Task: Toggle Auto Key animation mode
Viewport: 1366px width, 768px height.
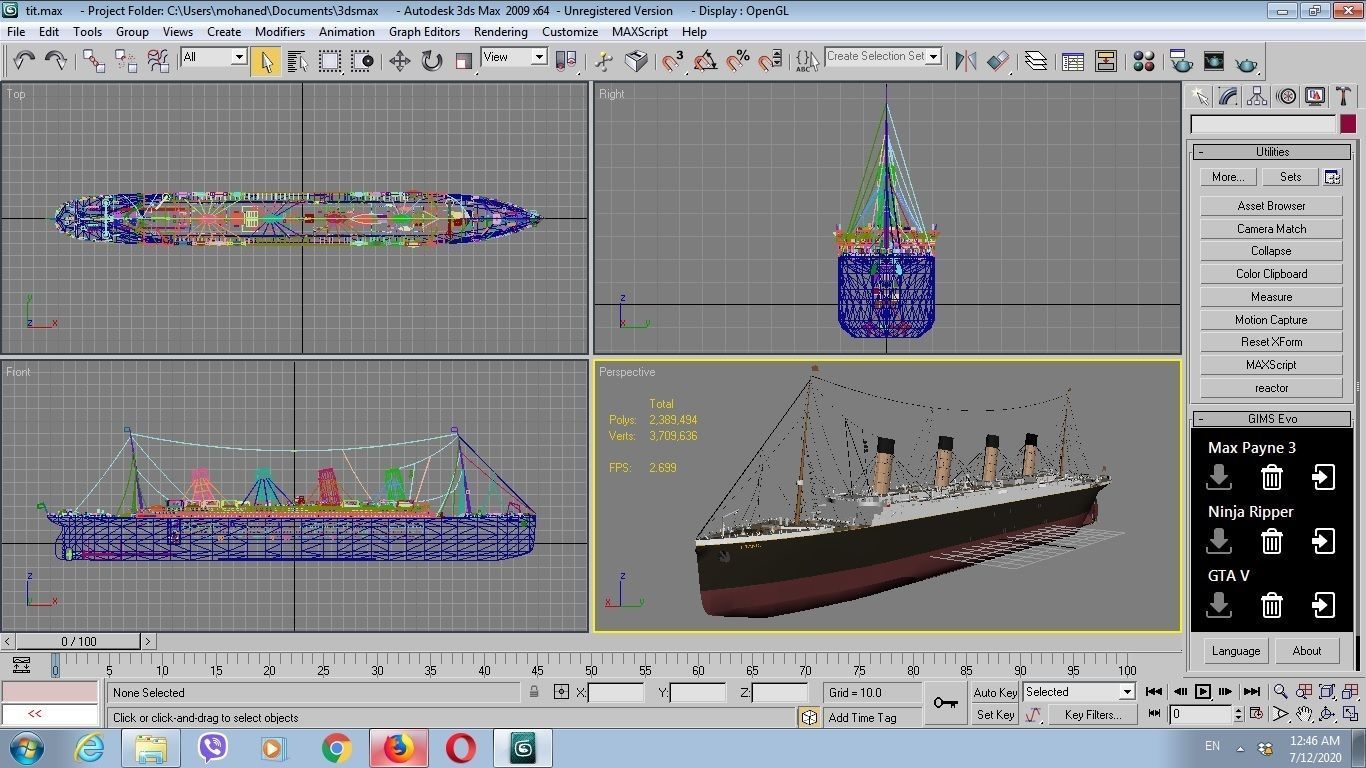Action: click(x=995, y=692)
